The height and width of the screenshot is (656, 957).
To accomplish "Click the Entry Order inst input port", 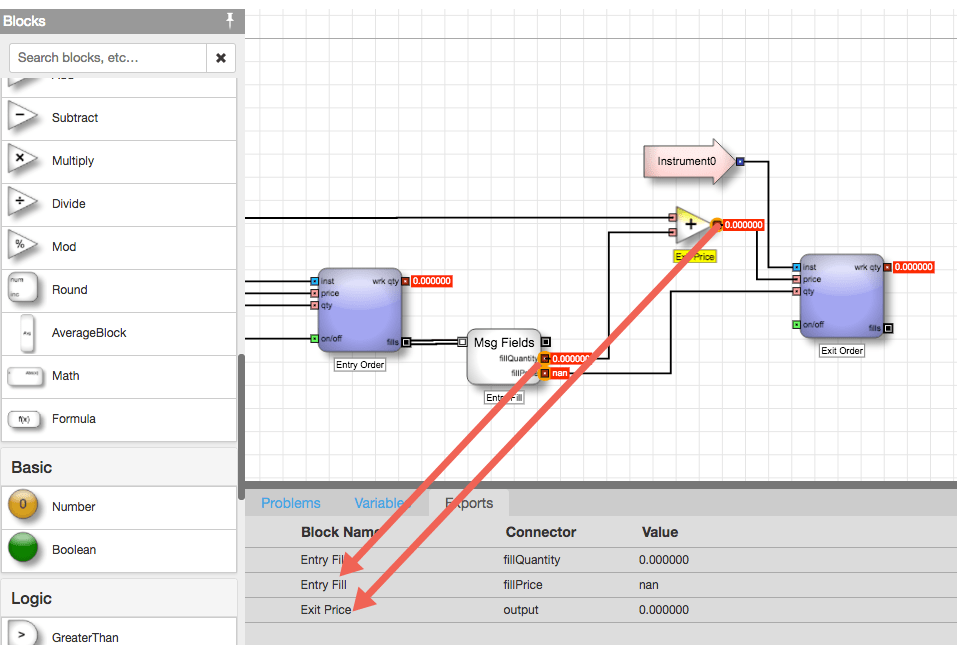I will [x=314, y=281].
